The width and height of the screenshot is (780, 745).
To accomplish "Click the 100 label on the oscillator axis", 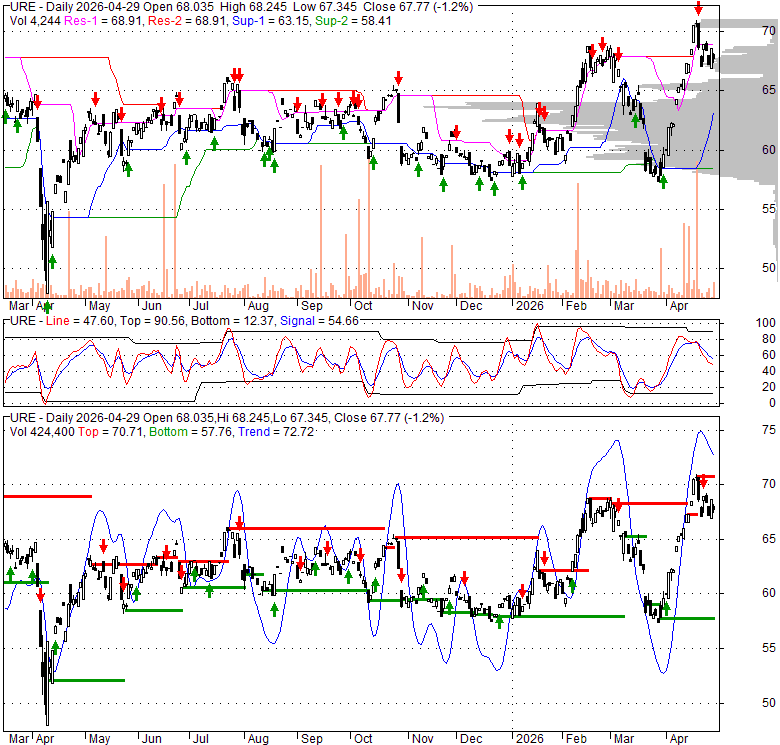I will click(766, 323).
